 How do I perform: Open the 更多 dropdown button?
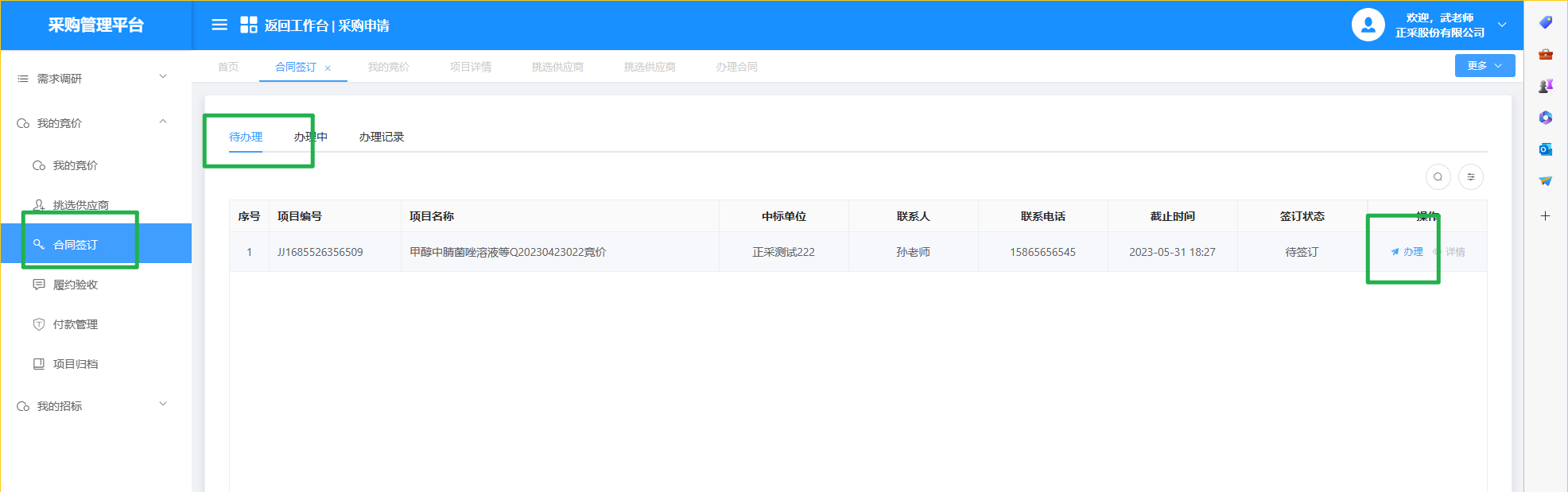pos(1484,66)
